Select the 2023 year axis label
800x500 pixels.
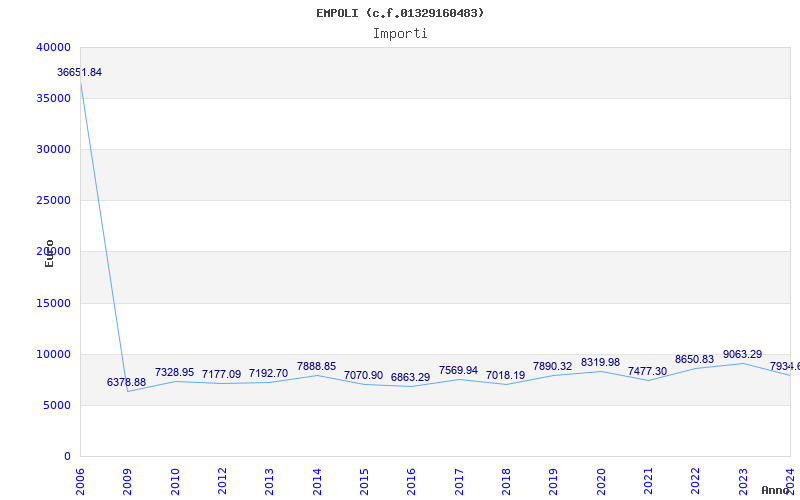coord(743,482)
